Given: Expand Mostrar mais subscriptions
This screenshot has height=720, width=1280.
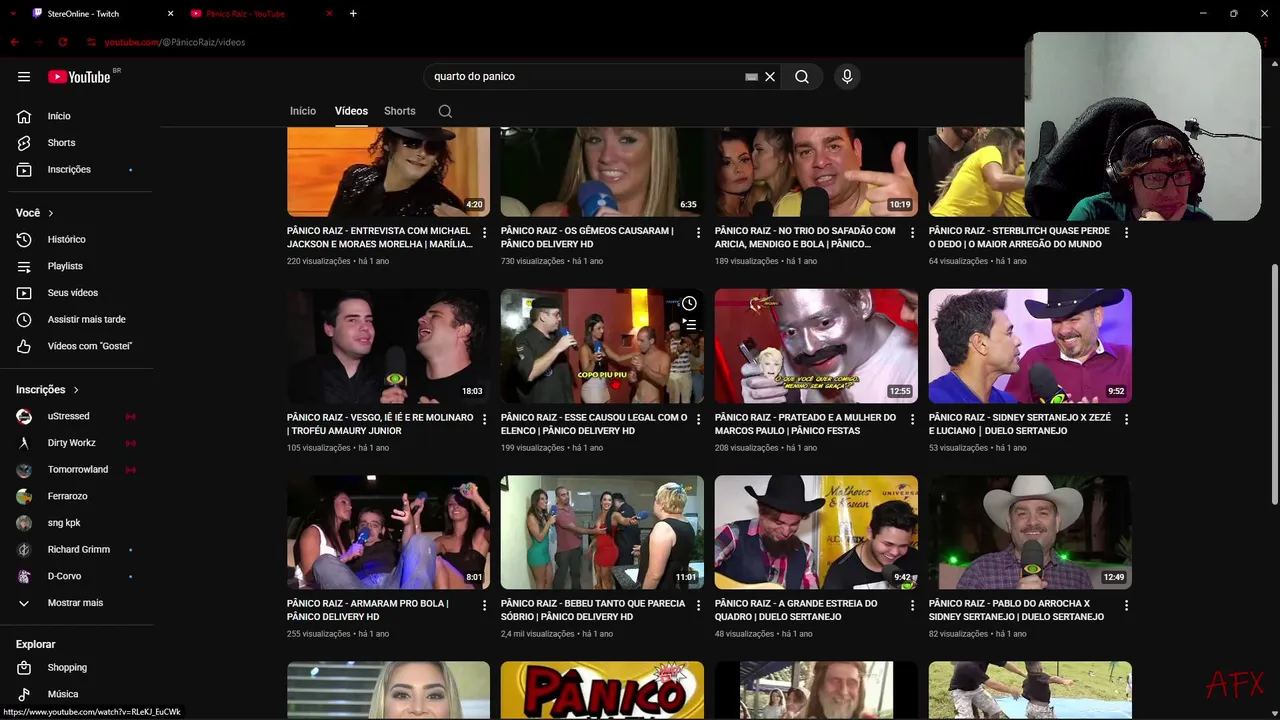Looking at the screenshot, I should tap(78, 603).
